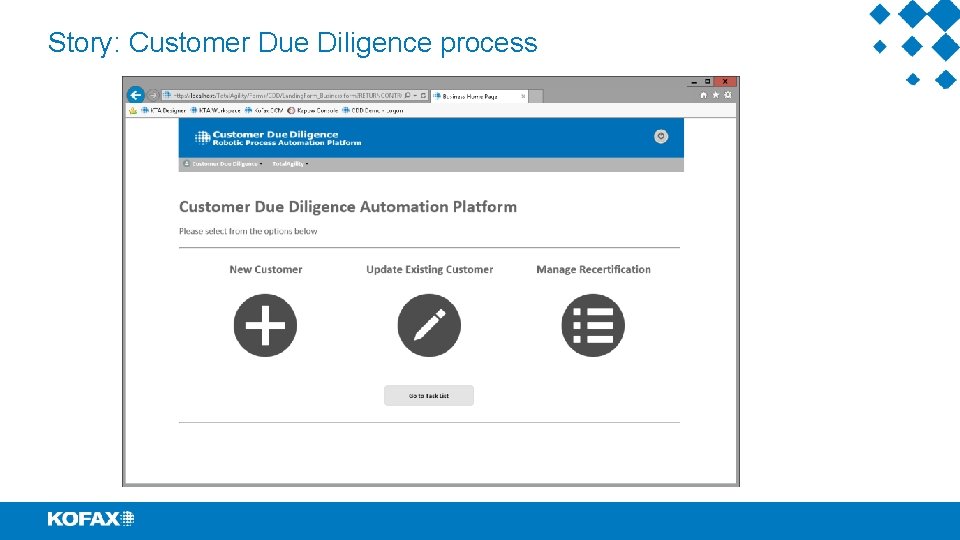Click the browser Back arrow button
Viewport: 960px width, 540px height.
tap(135, 95)
